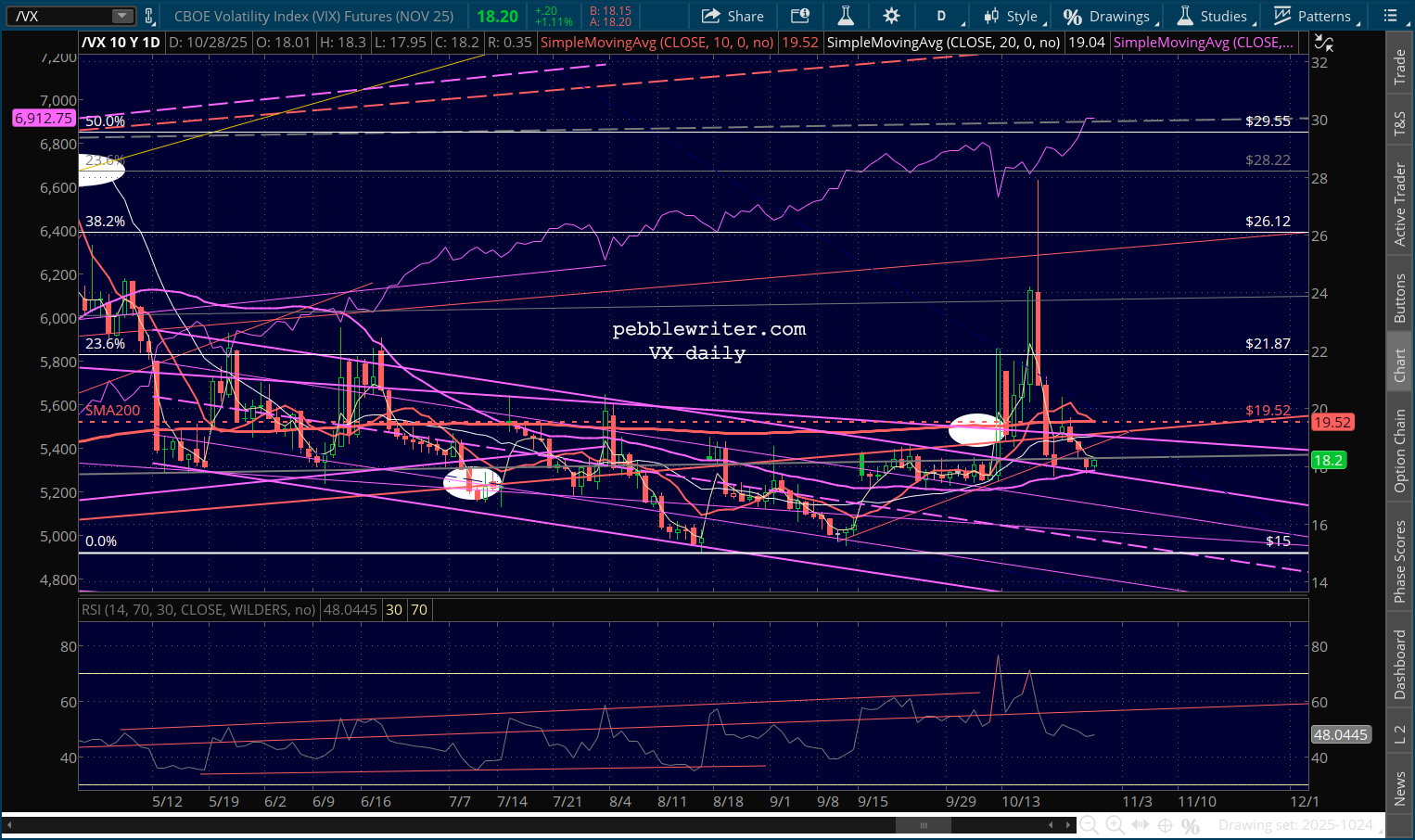This screenshot has height=840, width=1415.
Task: Click the 38.2% Fibonacci label
Action: tap(105, 222)
